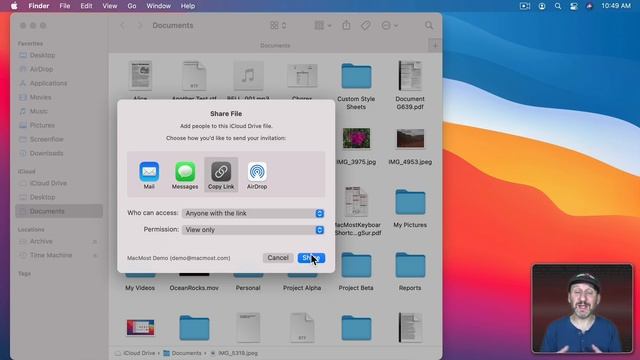Open the Edit menu
Screen dimensions: 640x360
tap(86, 6)
